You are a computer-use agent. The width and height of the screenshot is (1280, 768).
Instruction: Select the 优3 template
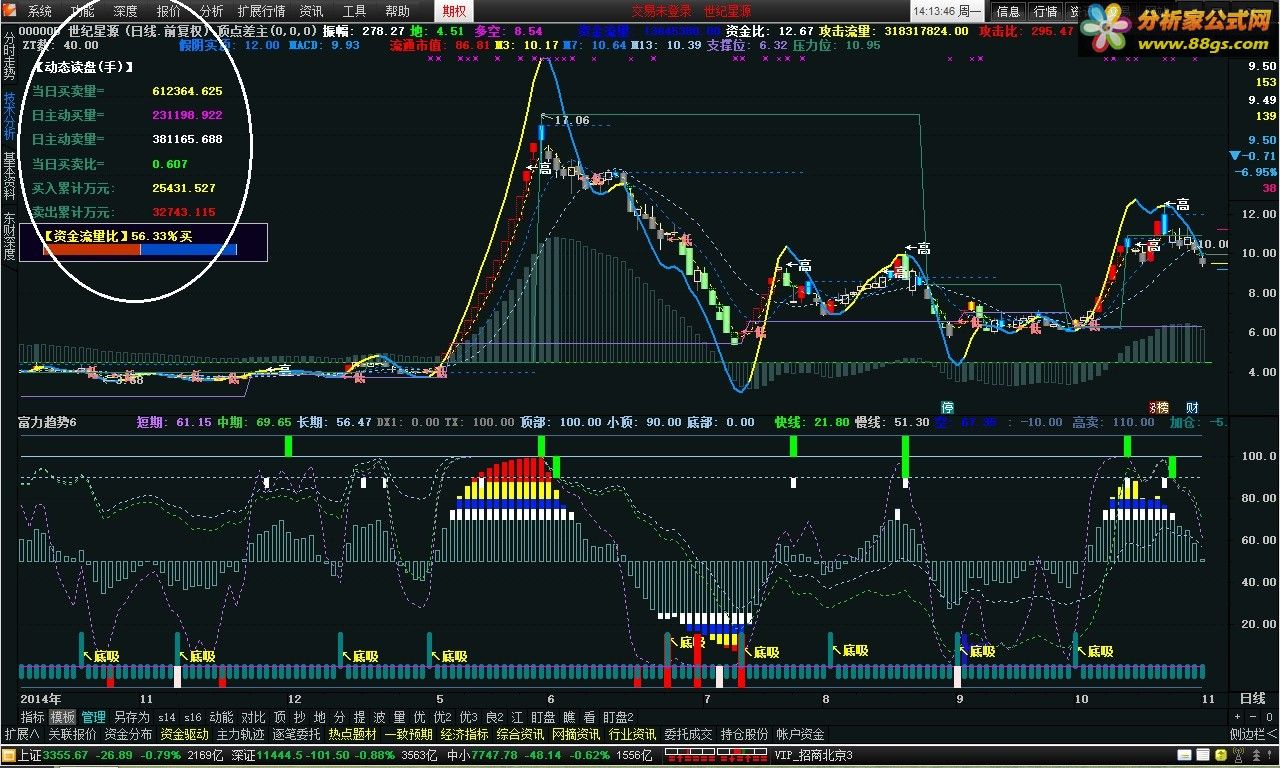point(468,717)
